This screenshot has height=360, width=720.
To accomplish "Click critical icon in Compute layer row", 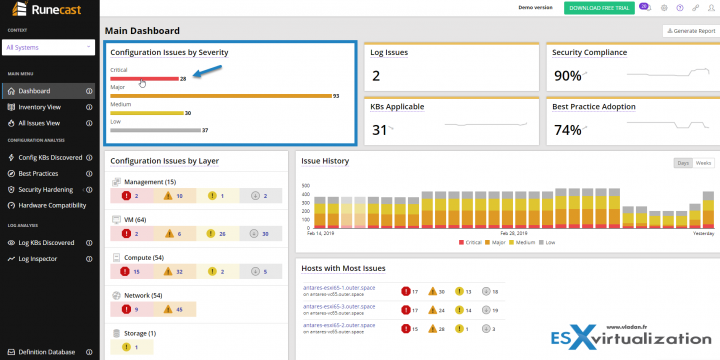I will point(126,271).
